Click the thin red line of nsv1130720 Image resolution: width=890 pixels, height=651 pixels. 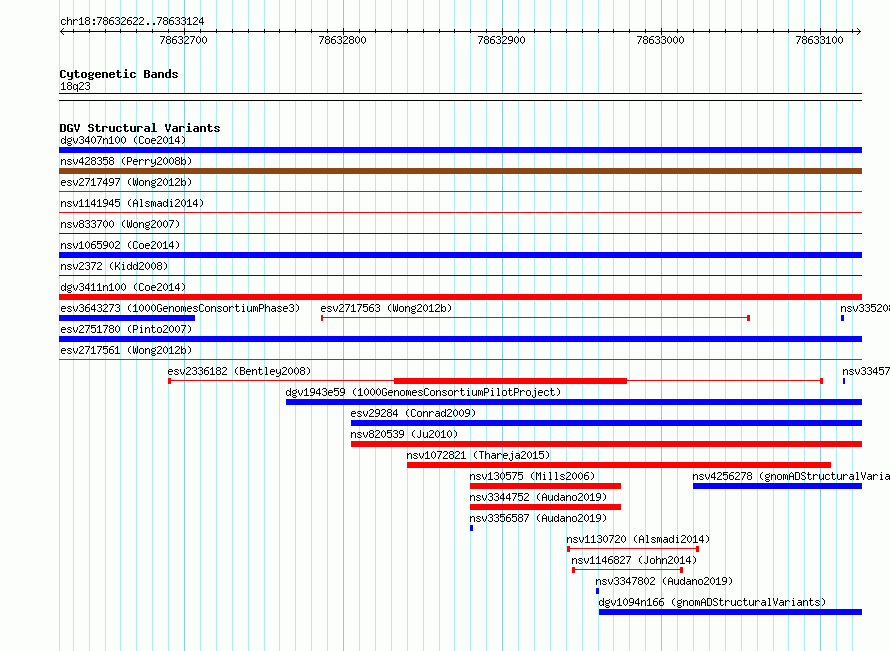[633, 549]
